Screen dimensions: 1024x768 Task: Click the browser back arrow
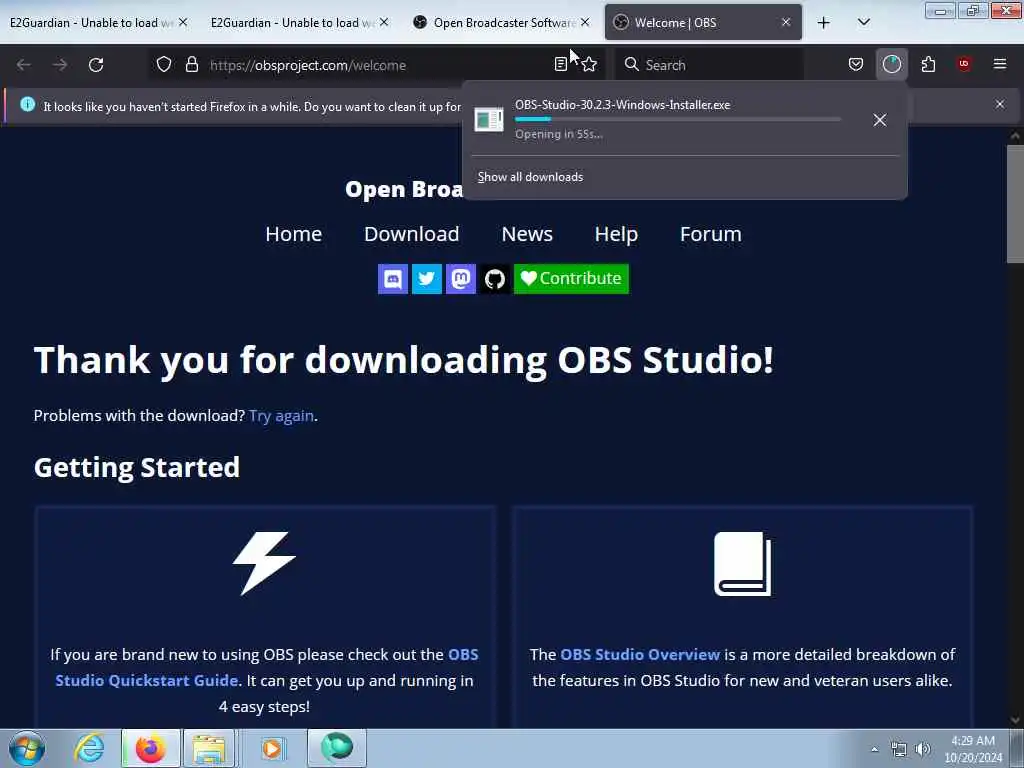(24, 65)
